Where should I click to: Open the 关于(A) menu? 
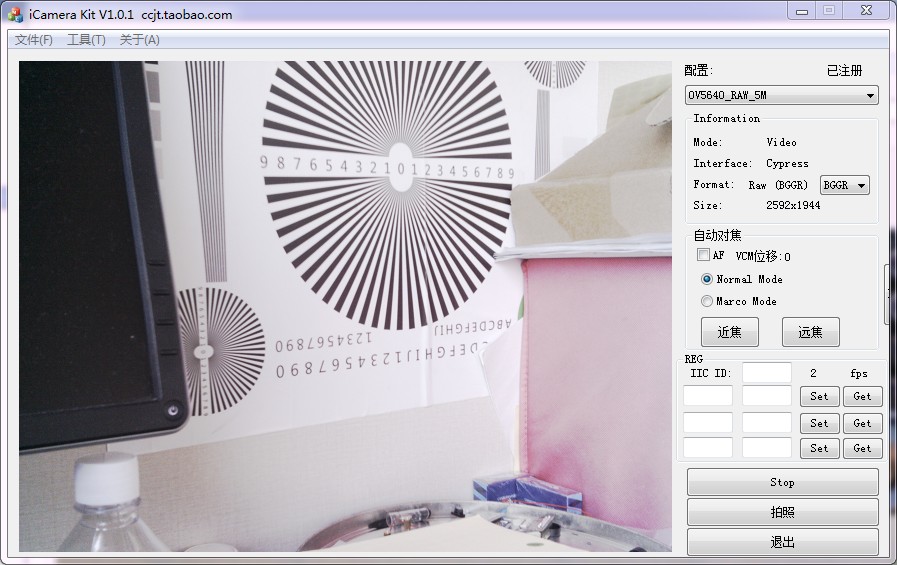click(139, 40)
